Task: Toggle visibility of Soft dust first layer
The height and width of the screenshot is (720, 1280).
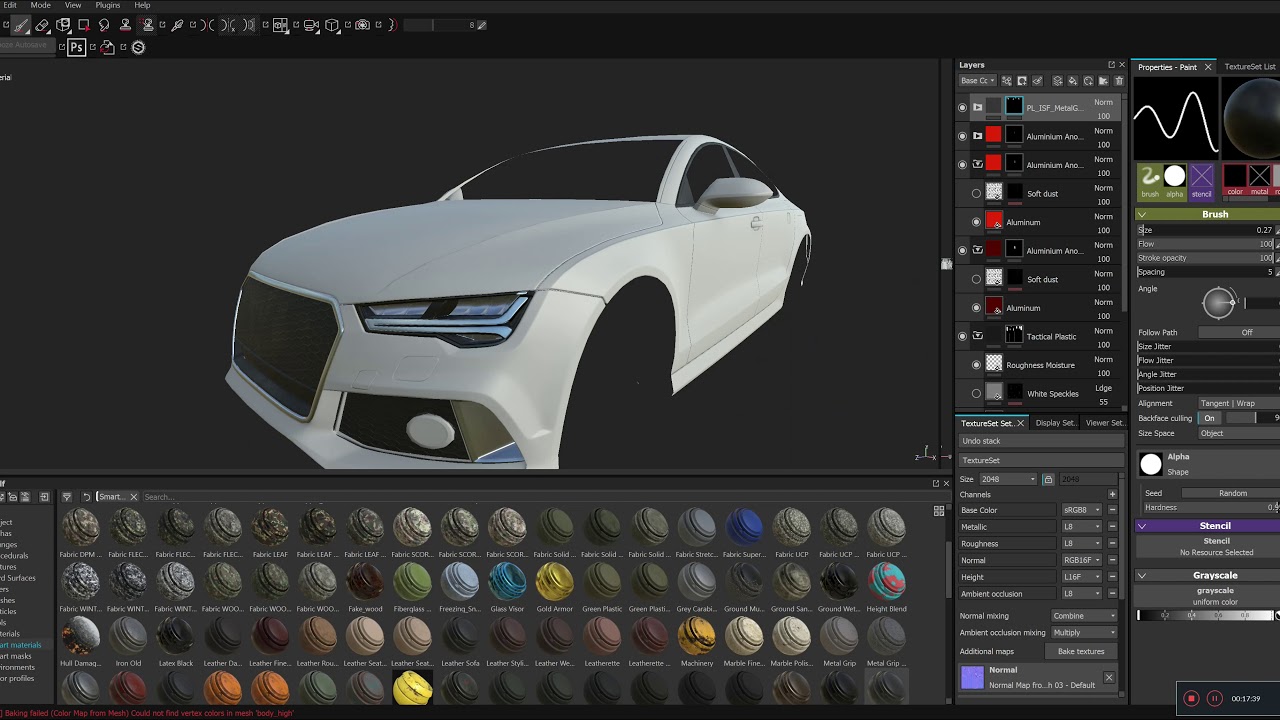Action: (x=976, y=193)
